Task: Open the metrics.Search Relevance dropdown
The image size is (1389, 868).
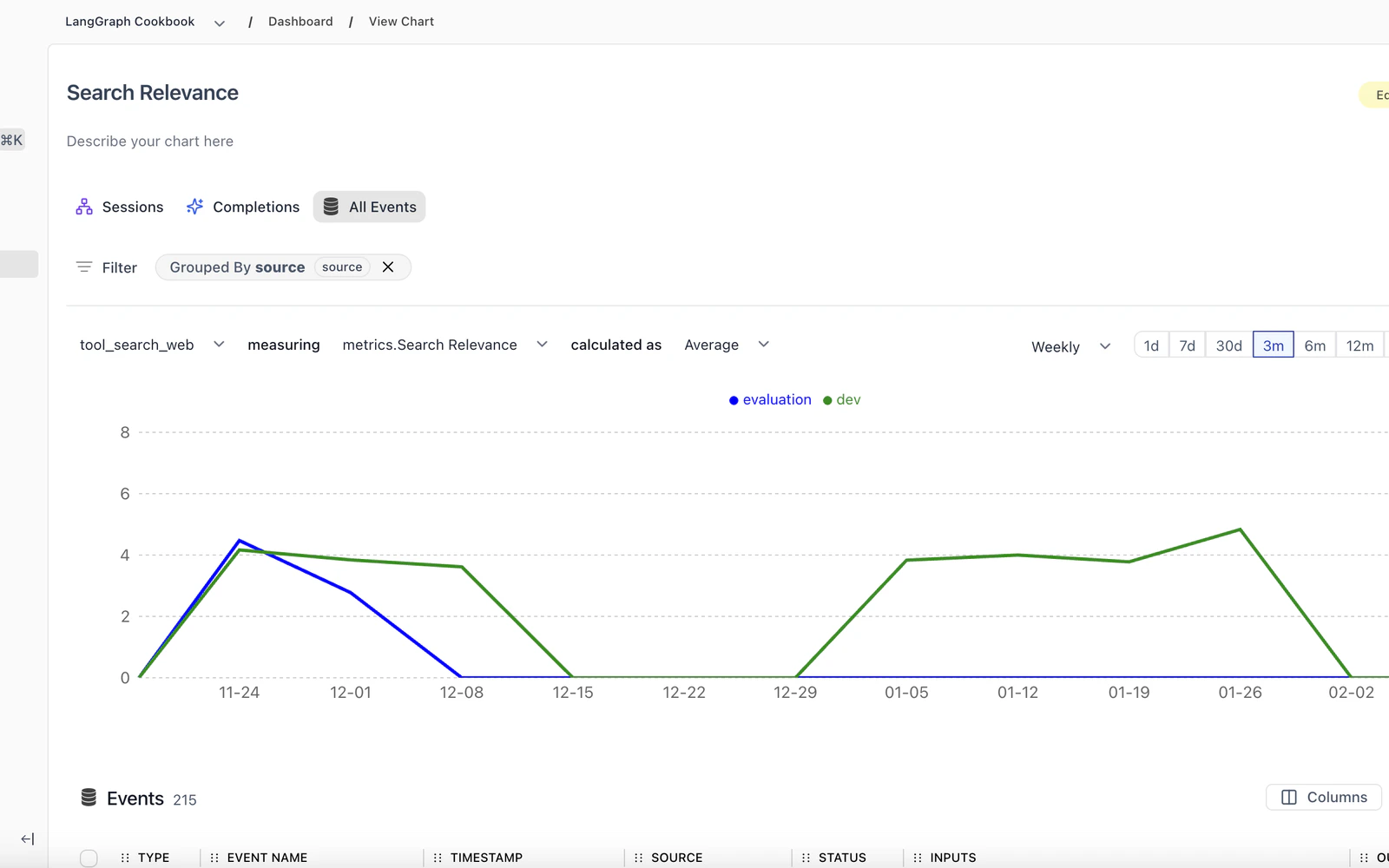Action: point(444,345)
